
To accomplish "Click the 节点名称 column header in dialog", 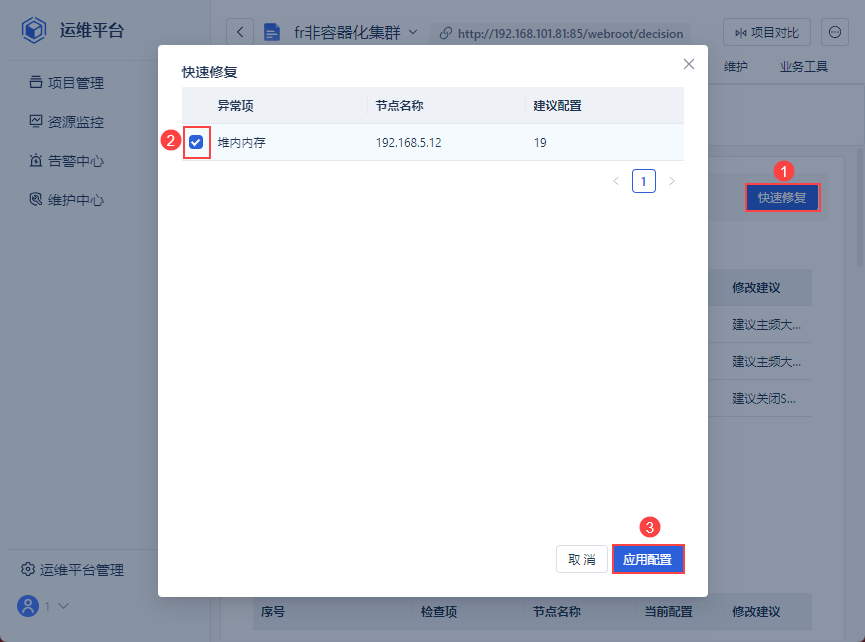I will 399,105.
